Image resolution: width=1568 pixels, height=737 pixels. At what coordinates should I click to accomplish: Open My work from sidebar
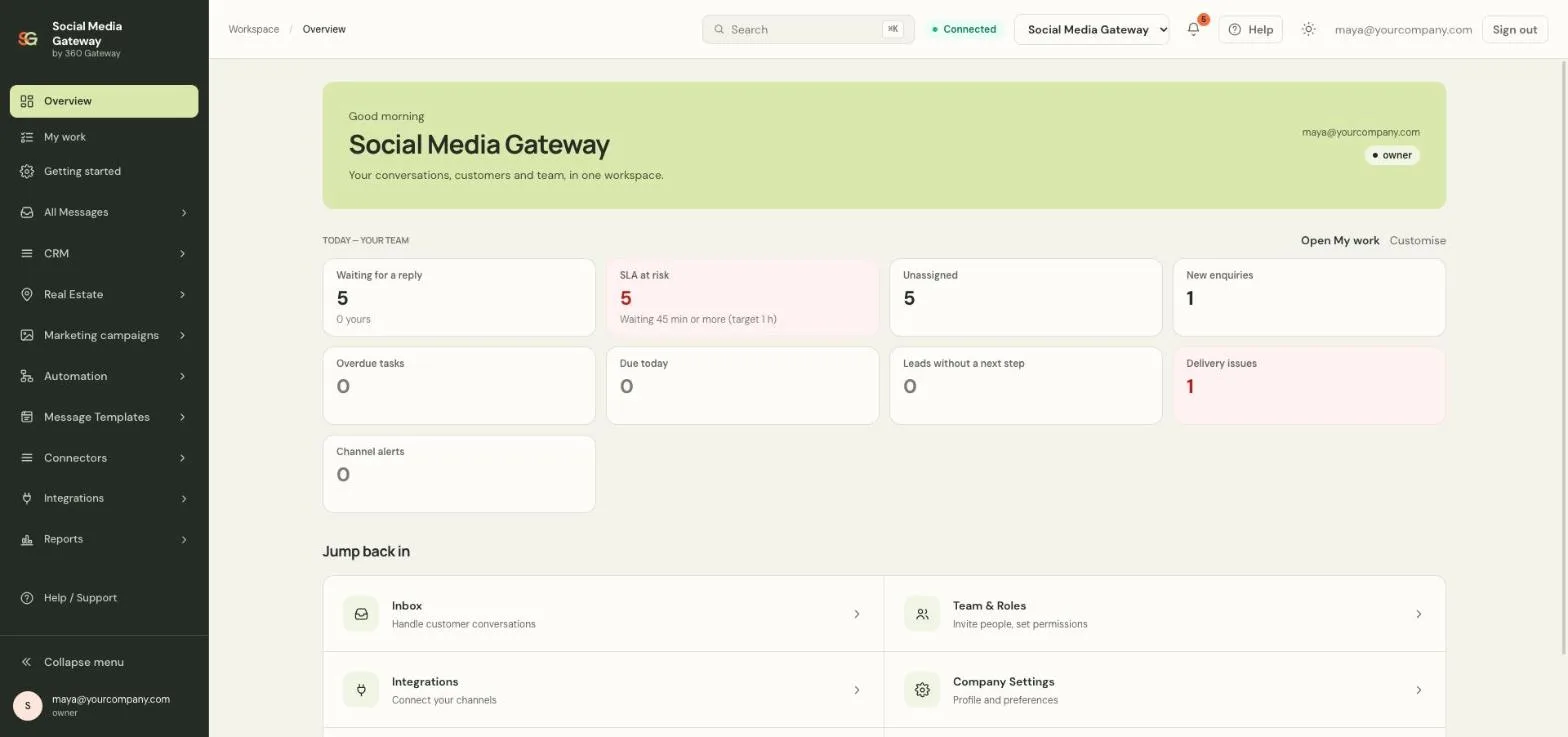pos(104,137)
